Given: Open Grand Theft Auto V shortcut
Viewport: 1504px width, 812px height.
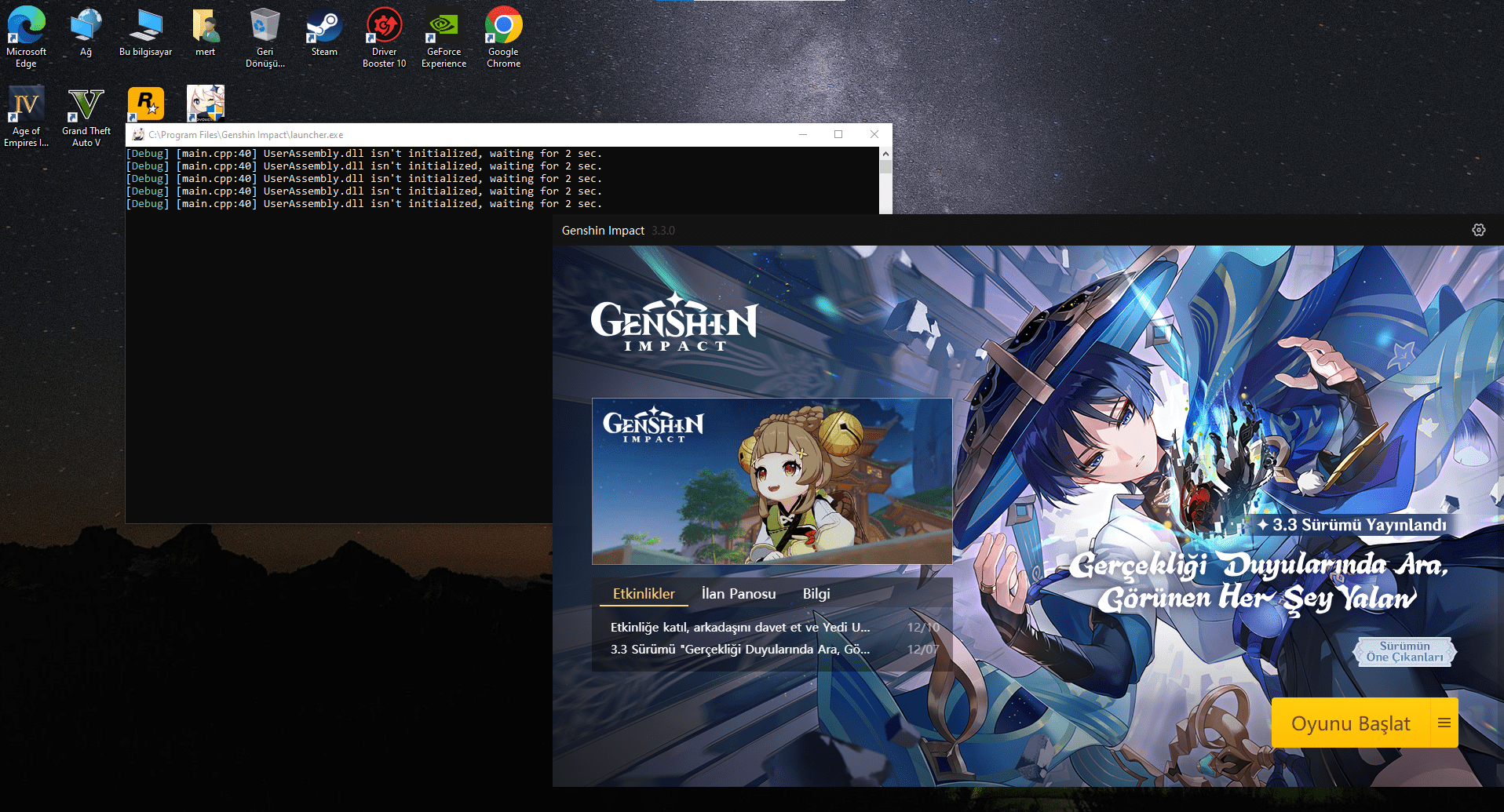Looking at the screenshot, I should [86, 116].
